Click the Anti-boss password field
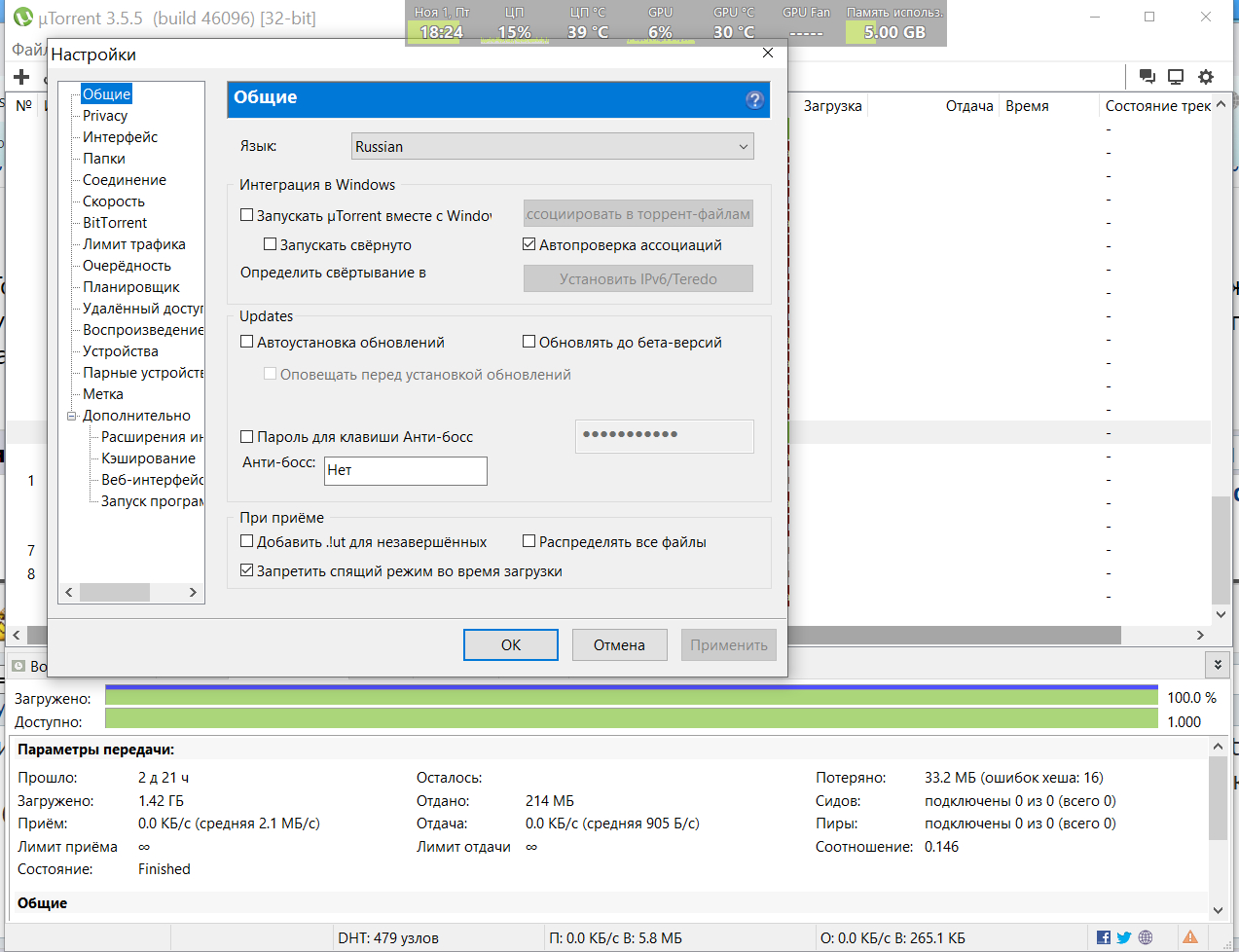This screenshot has height=952, width=1239. [665, 436]
